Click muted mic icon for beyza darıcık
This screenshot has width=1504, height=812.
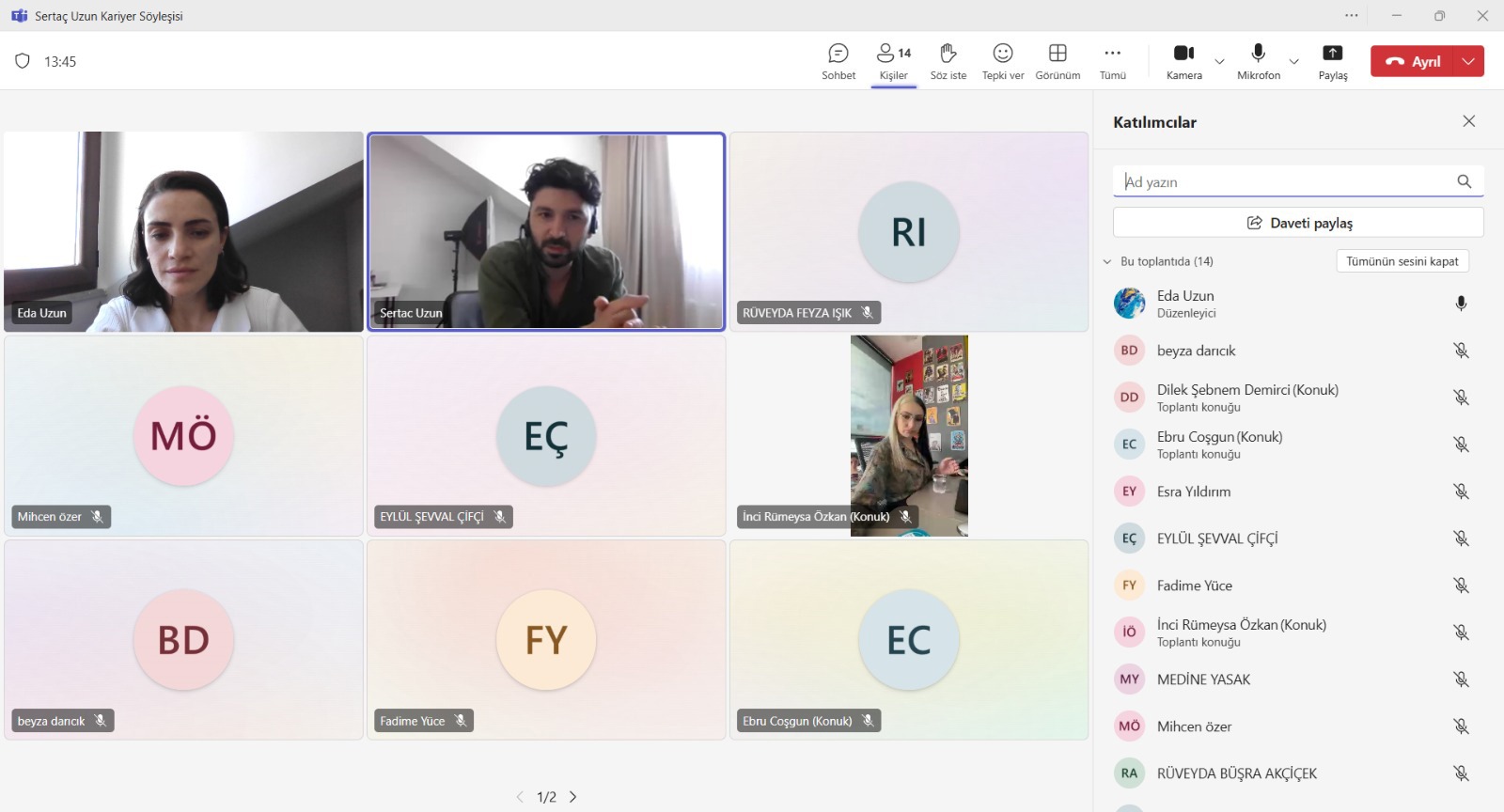click(x=1461, y=351)
